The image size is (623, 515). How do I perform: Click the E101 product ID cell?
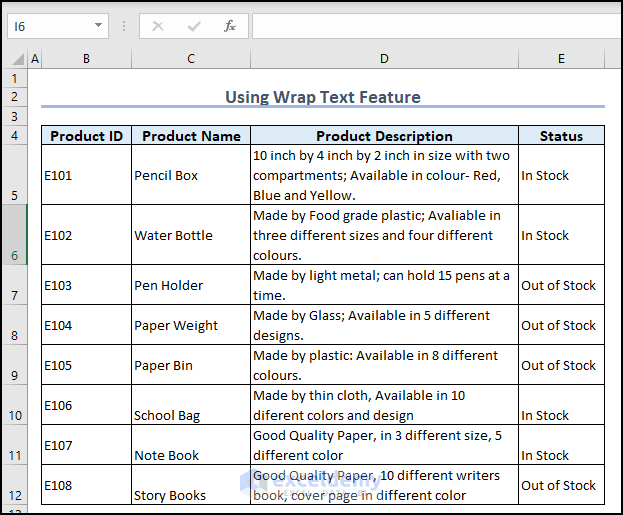click(x=86, y=175)
